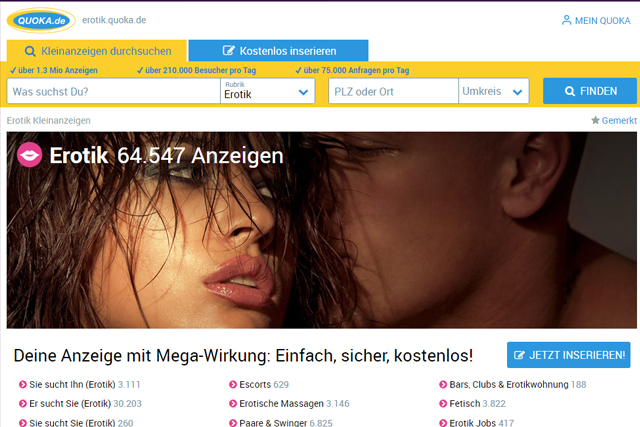Switch to the Kleinanzeigen durchsuchen tab
640x427 pixels.
pyautogui.click(x=97, y=51)
